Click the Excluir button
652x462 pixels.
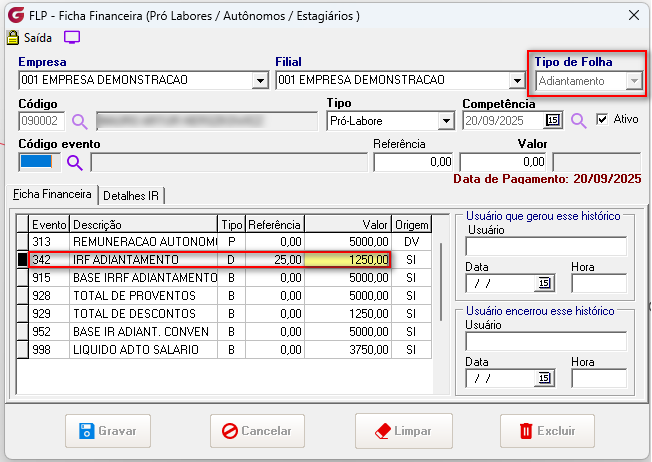click(547, 431)
